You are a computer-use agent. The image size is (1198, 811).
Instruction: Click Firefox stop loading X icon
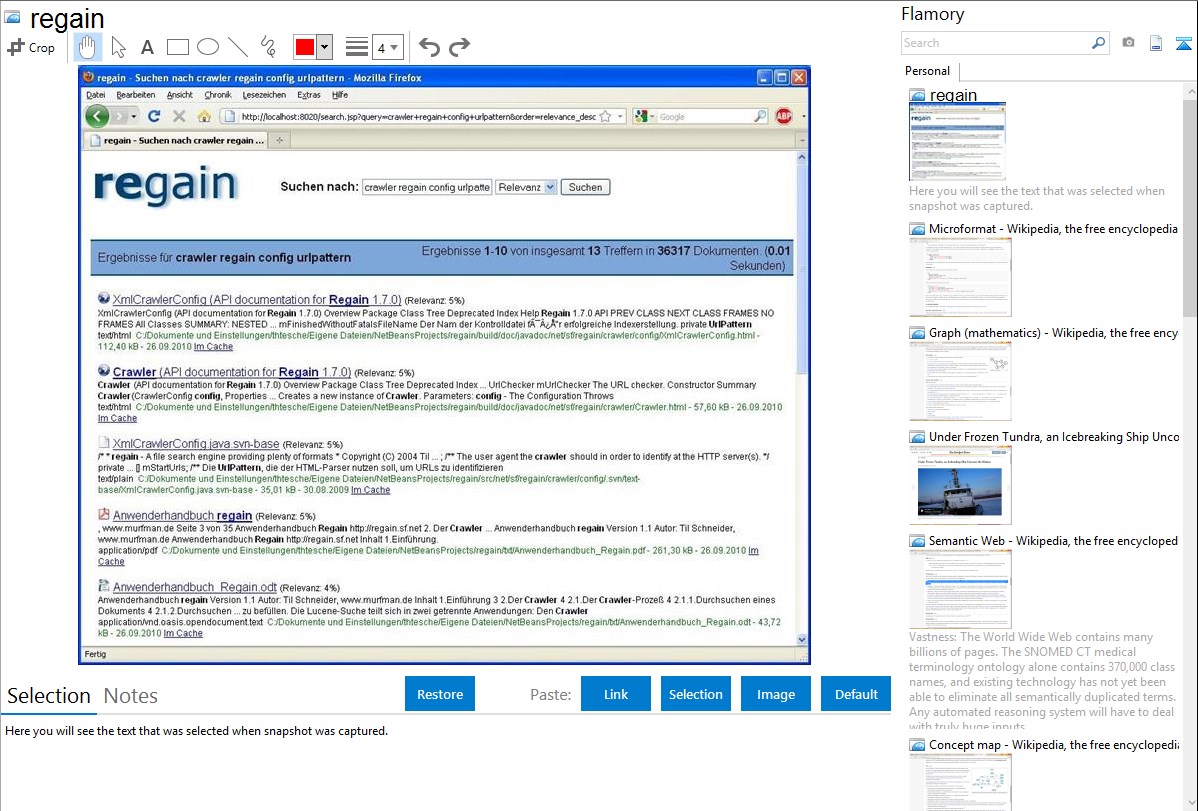point(179,116)
